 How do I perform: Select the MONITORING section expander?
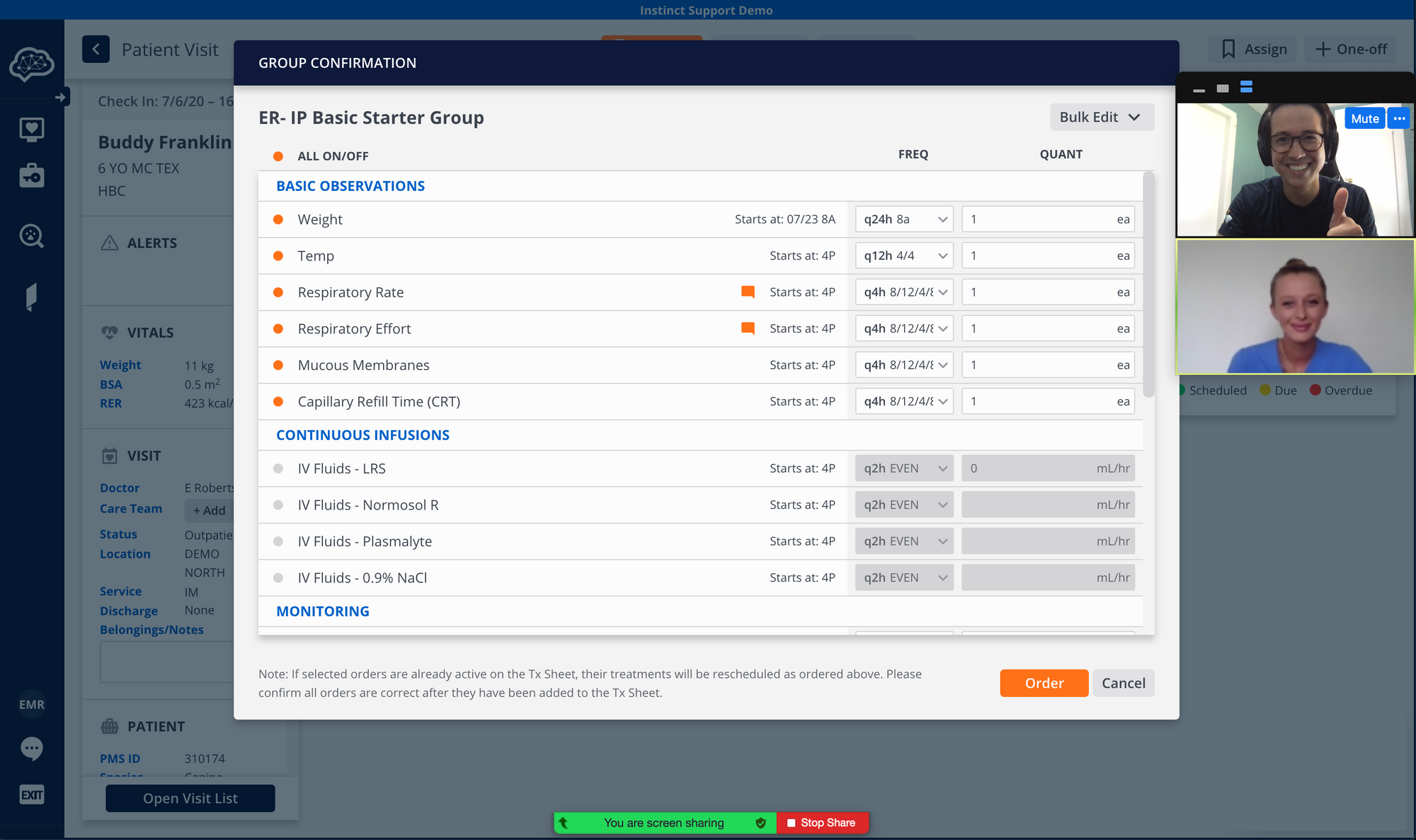coord(323,611)
